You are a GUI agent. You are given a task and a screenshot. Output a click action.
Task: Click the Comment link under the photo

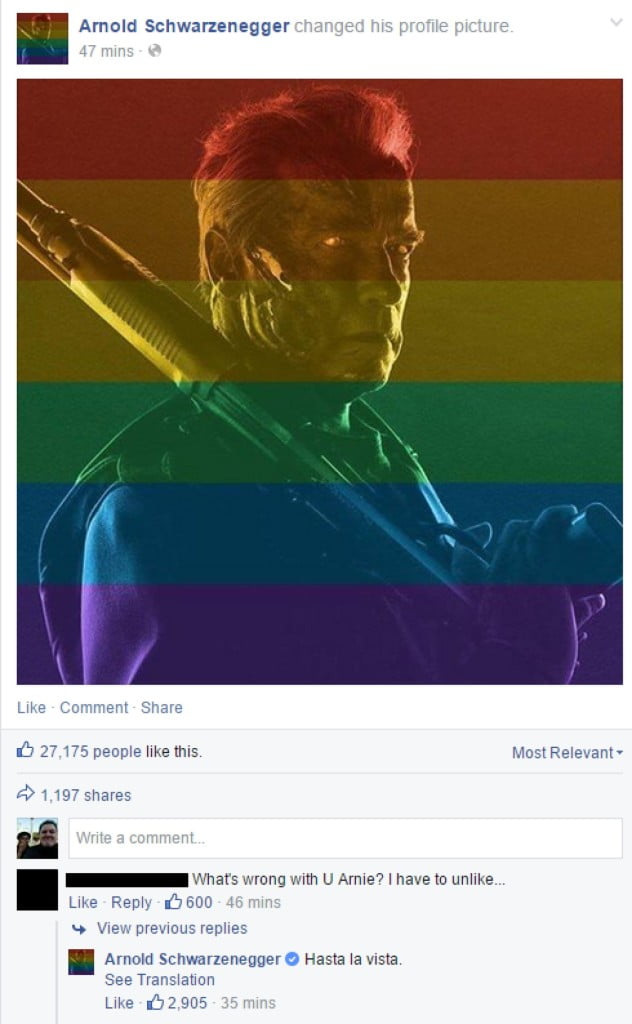pyautogui.click(x=94, y=707)
